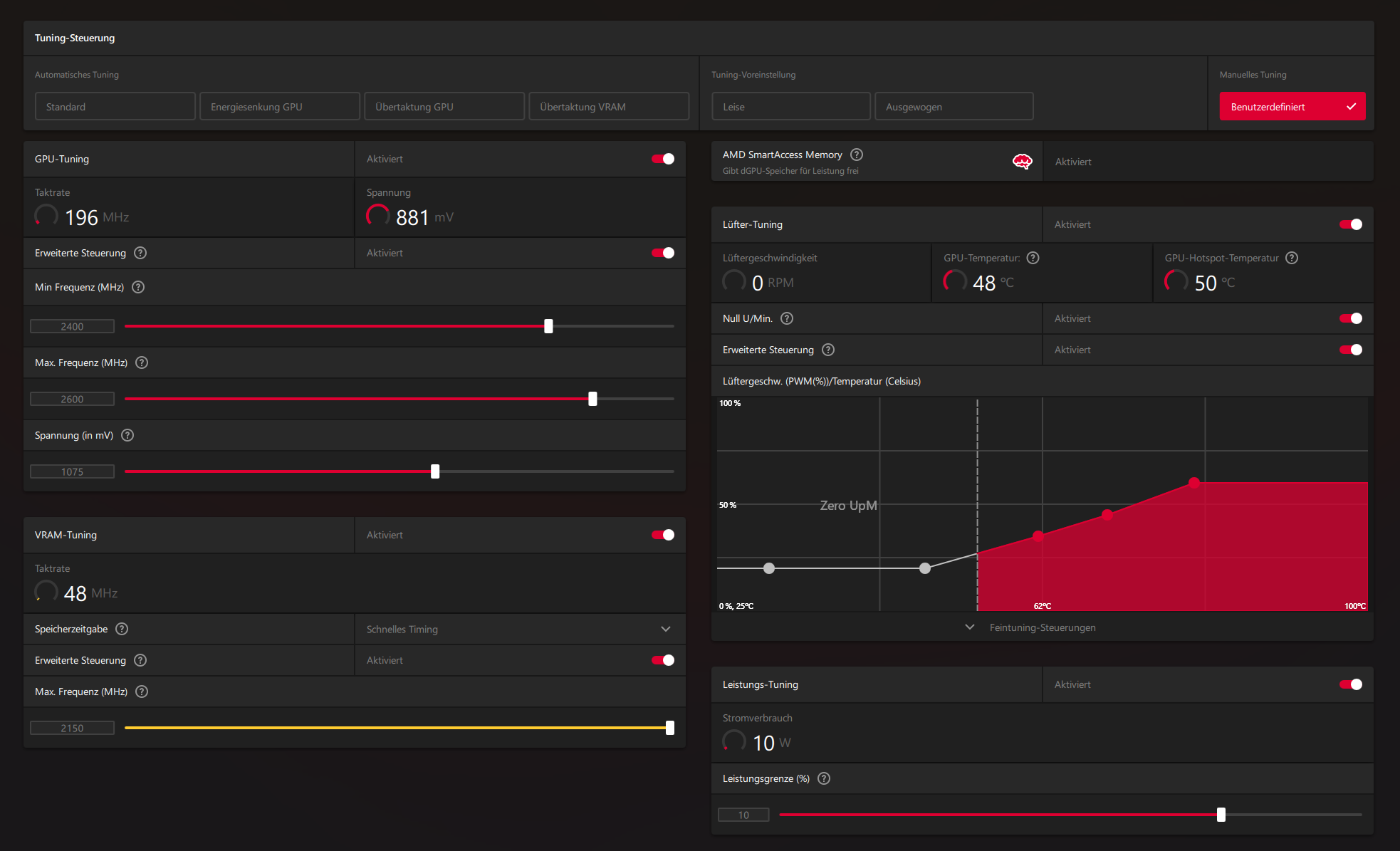
Task: Select the Übertaktung GPU auto-tuning option
Action: tap(444, 107)
